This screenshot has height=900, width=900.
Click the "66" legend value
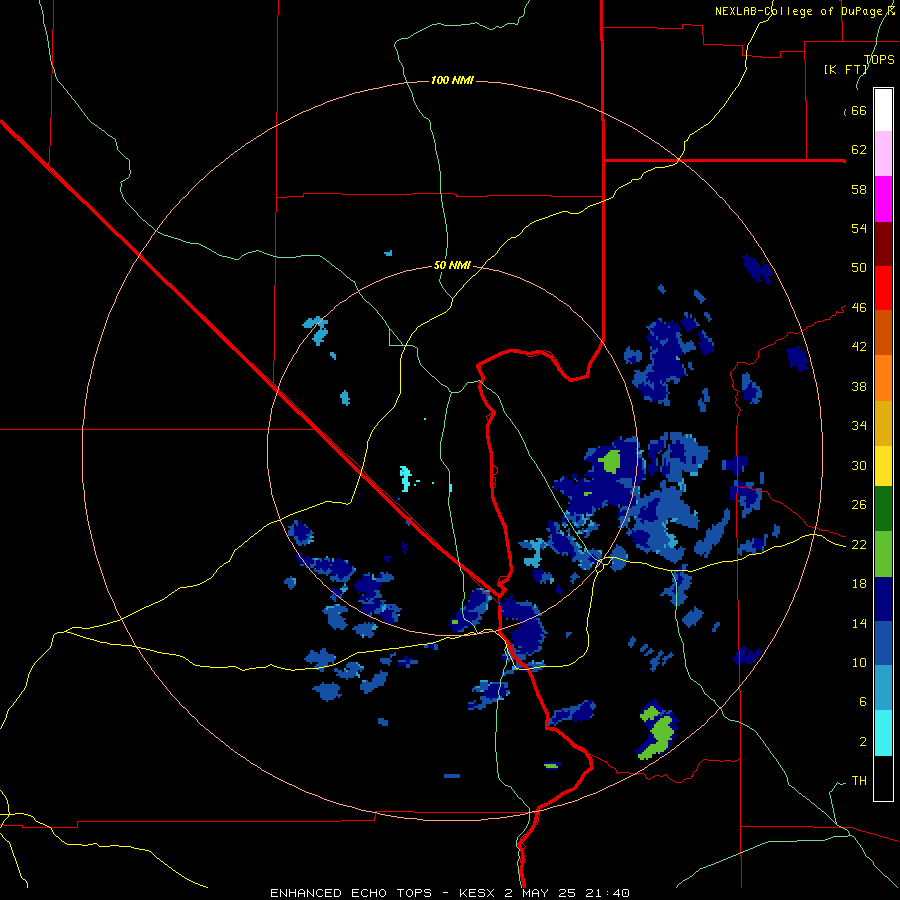(x=859, y=110)
